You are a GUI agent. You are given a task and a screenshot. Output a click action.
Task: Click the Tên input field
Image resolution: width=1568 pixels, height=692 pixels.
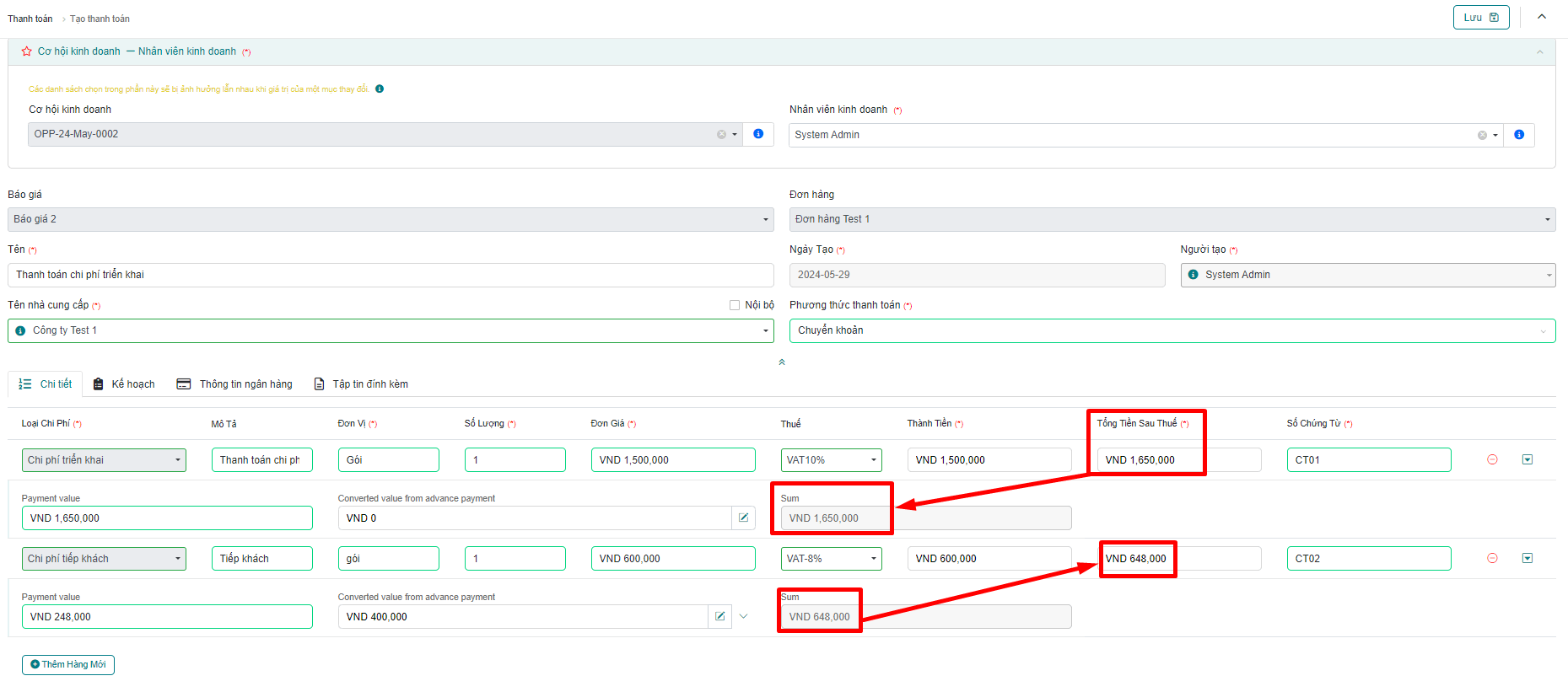click(x=391, y=276)
